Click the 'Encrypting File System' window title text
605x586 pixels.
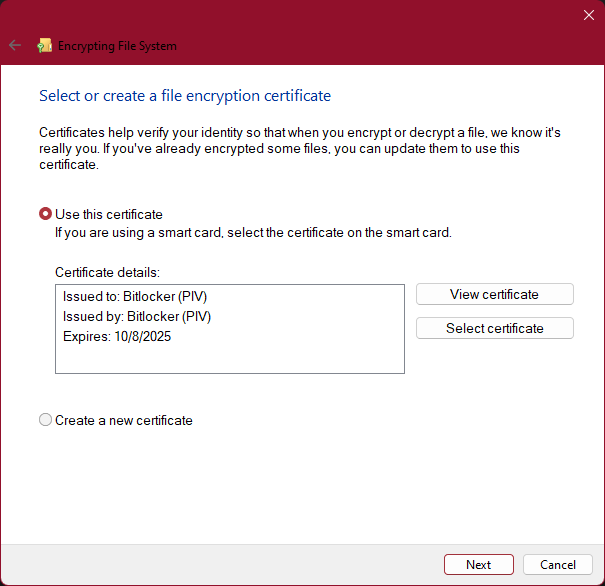point(117,46)
